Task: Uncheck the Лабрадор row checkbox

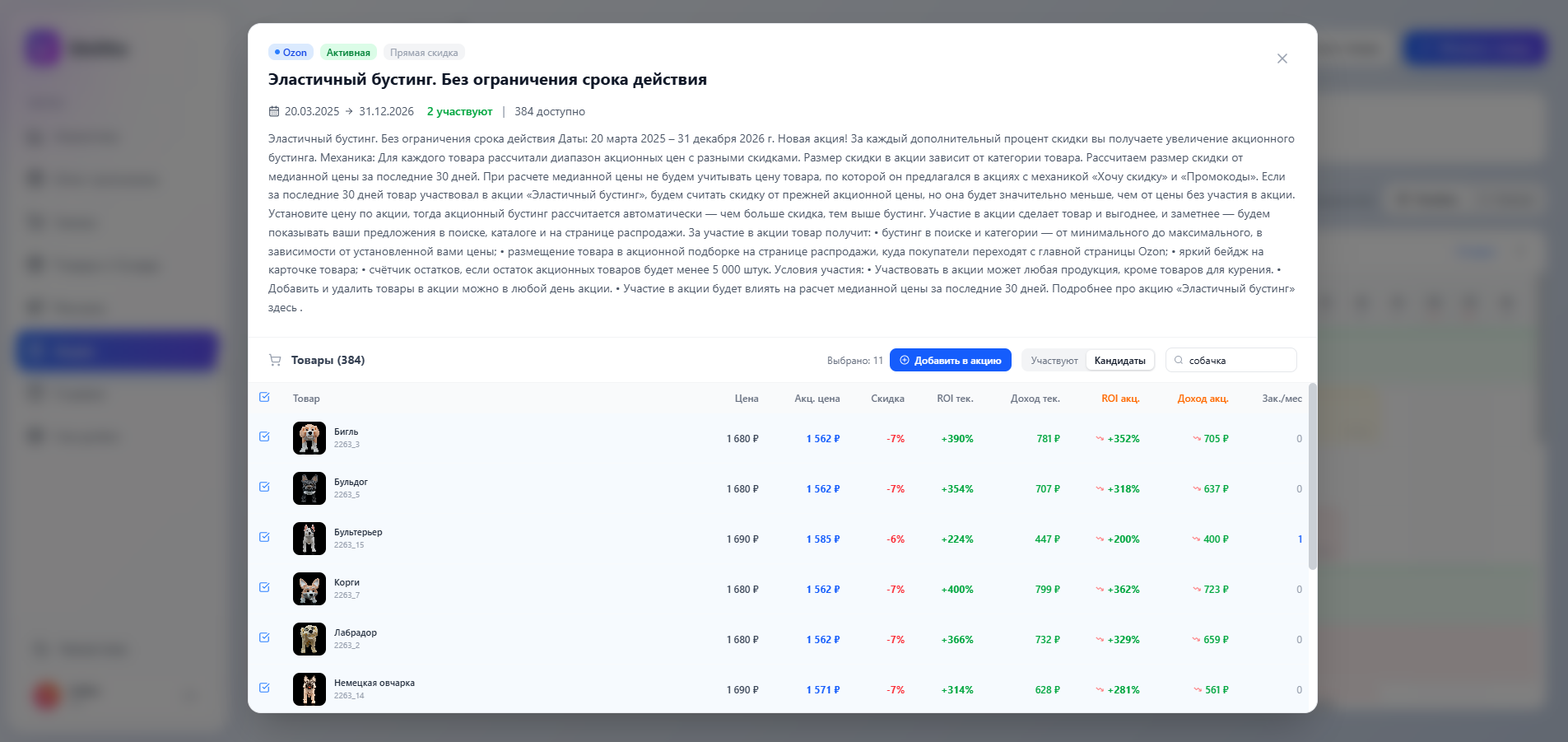Action: [264, 637]
